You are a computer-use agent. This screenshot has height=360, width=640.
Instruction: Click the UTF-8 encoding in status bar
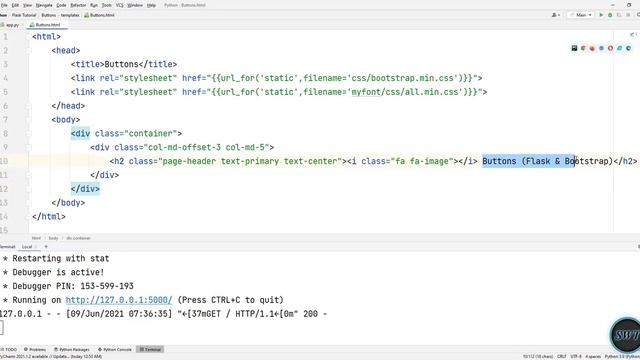tap(576, 357)
